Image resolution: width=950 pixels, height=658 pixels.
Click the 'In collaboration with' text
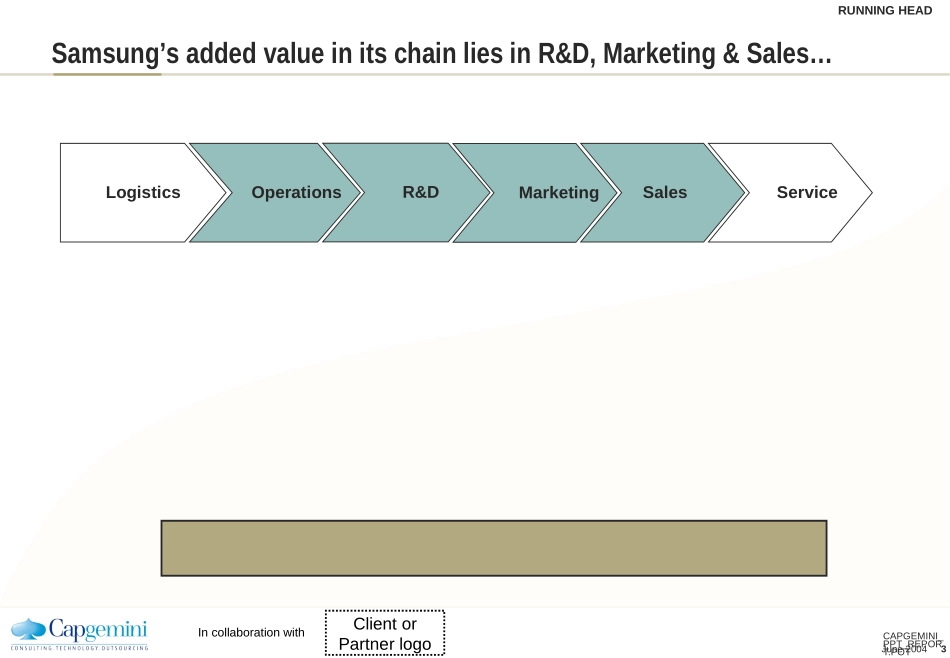pyautogui.click(x=251, y=633)
